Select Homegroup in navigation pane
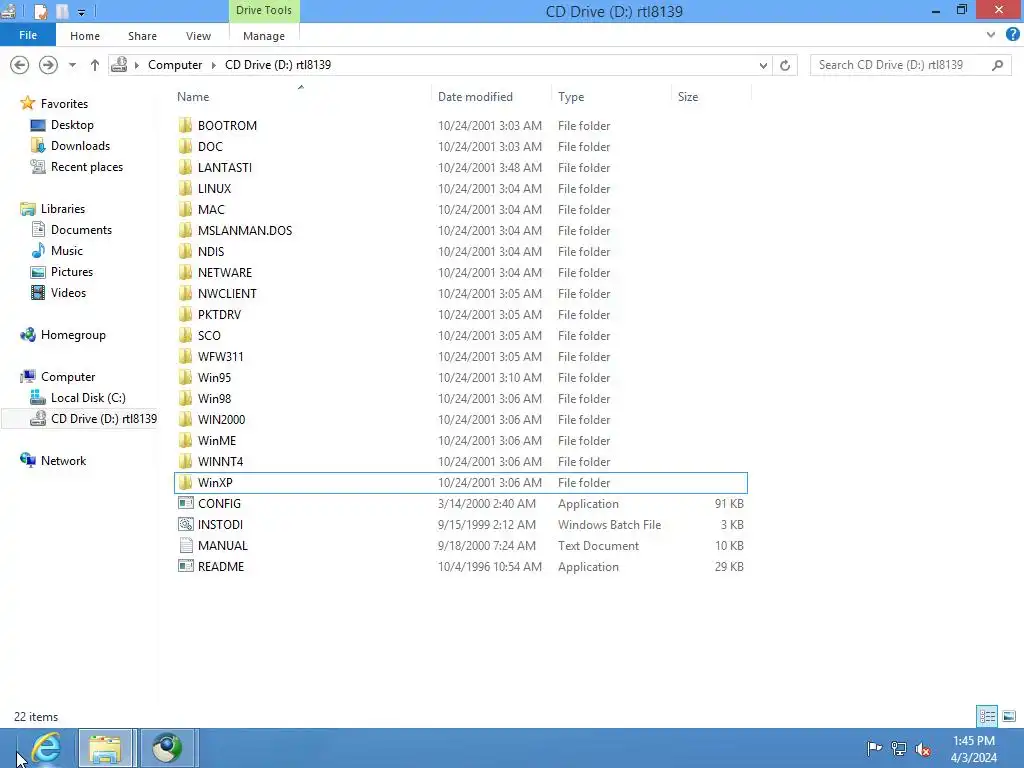 tap(73, 335)
